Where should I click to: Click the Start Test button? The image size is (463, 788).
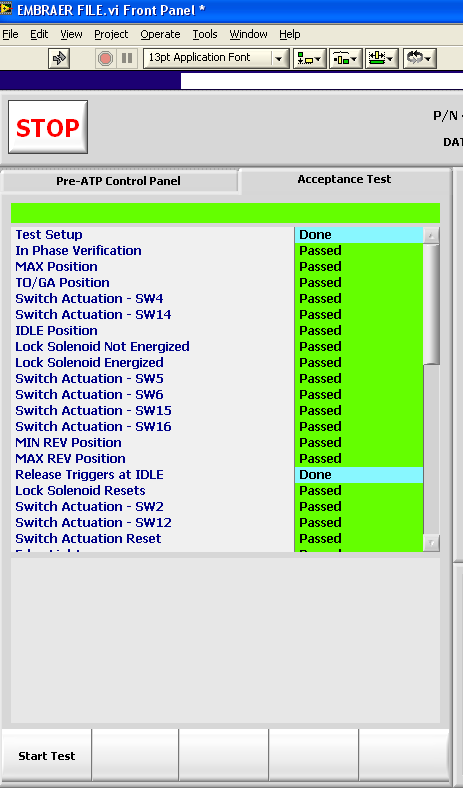coord(47,756)
